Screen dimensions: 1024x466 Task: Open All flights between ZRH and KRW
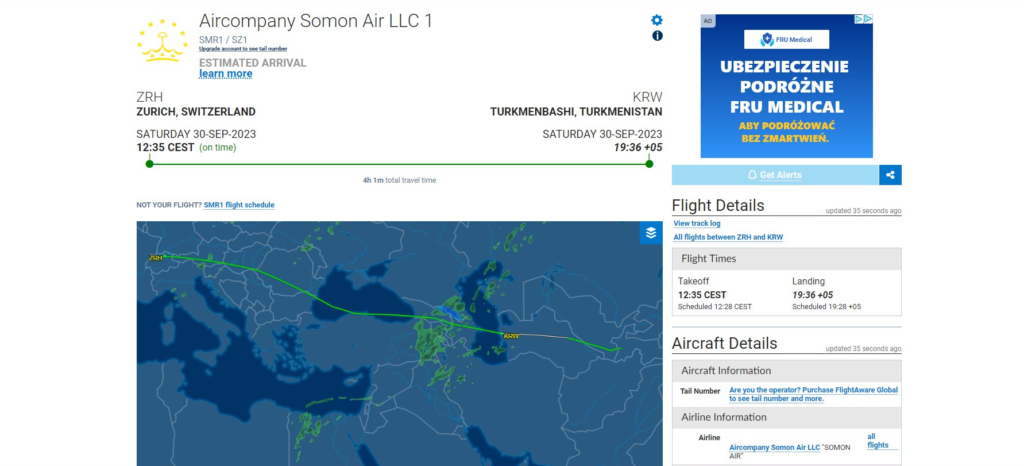point(728,238)
